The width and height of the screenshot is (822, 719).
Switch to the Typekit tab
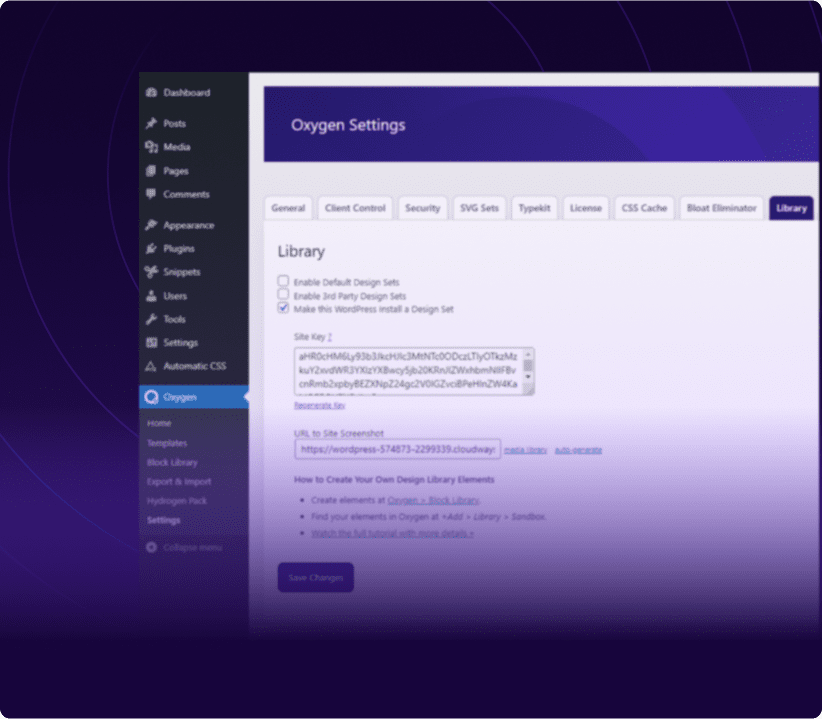[x=534, y=208]
